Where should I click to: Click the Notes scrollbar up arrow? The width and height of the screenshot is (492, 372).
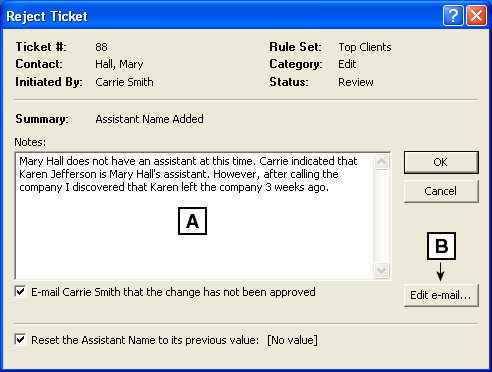click(x=381, y=162)
